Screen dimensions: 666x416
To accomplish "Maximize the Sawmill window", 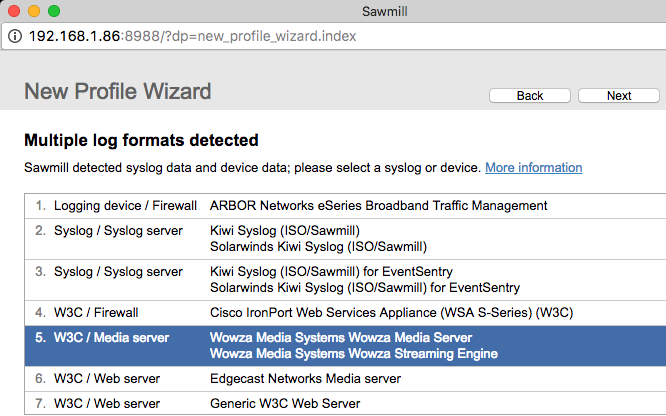I will 54,11.
